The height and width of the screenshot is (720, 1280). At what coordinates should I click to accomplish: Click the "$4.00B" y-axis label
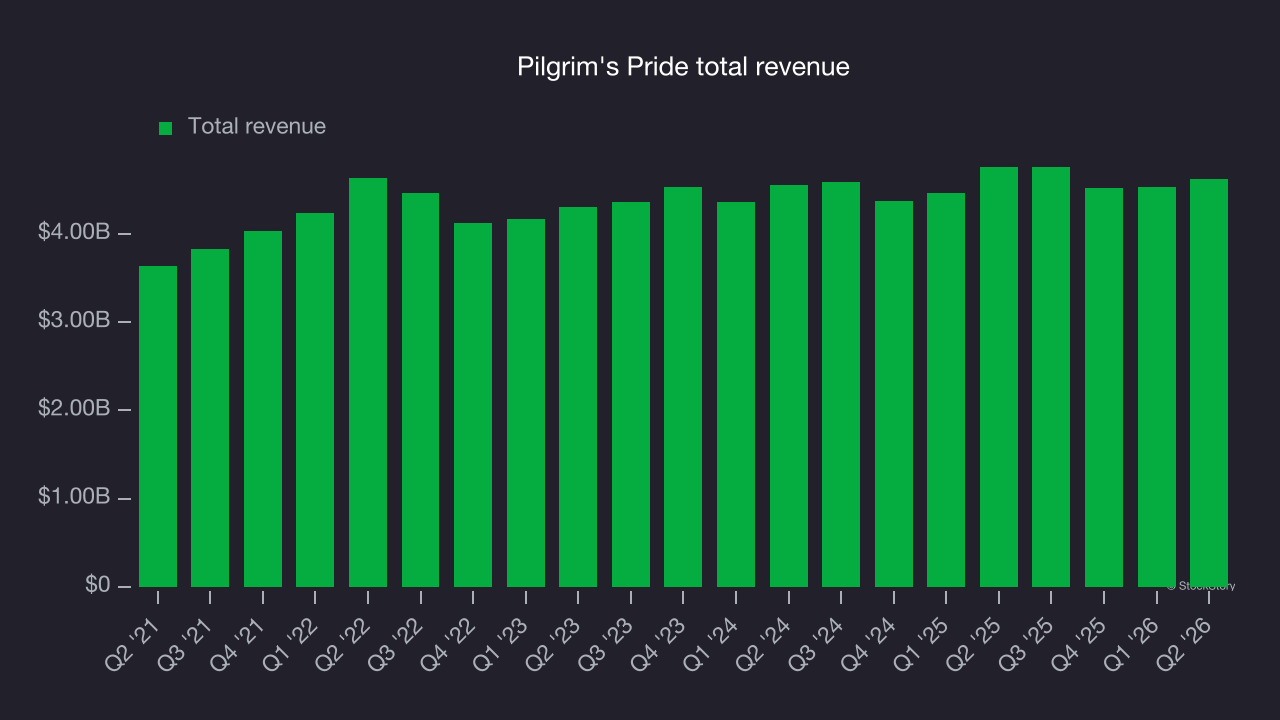[74, 233]
